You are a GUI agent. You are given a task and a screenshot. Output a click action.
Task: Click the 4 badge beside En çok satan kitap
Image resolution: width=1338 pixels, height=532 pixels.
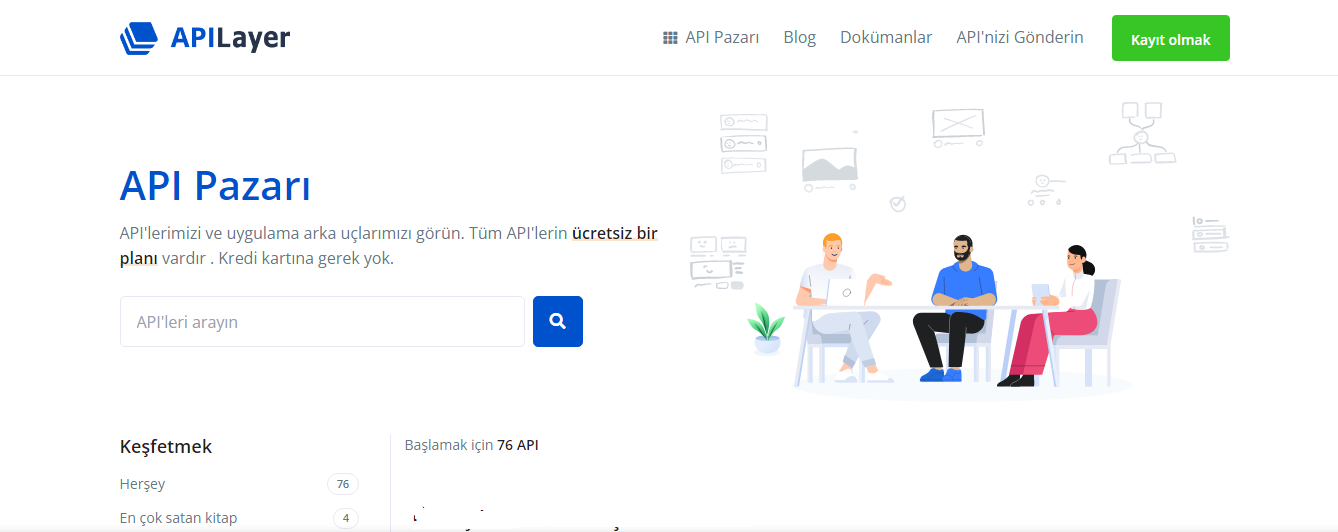[346, 518]
